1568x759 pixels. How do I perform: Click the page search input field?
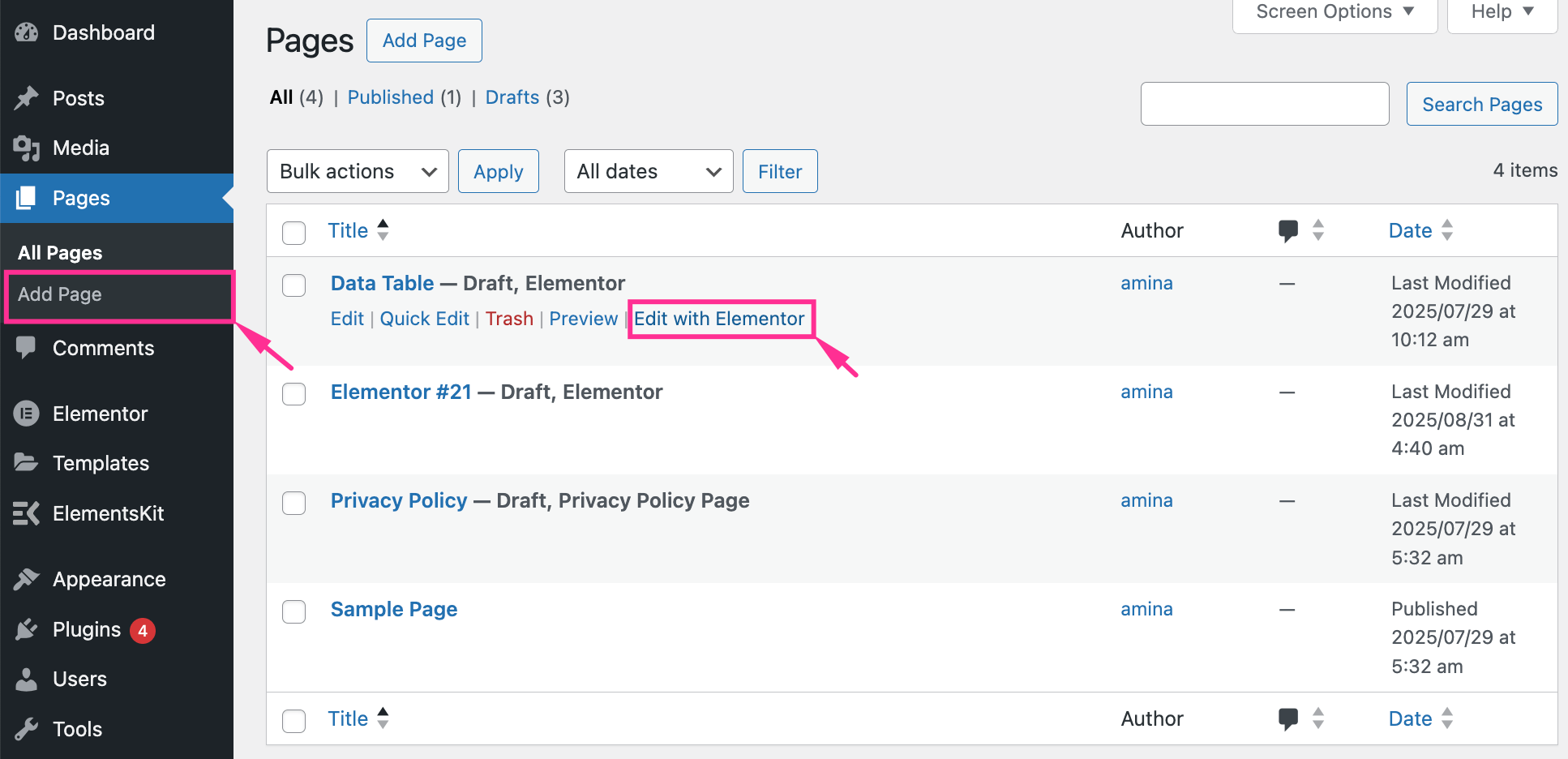(x=1264, y=104)
